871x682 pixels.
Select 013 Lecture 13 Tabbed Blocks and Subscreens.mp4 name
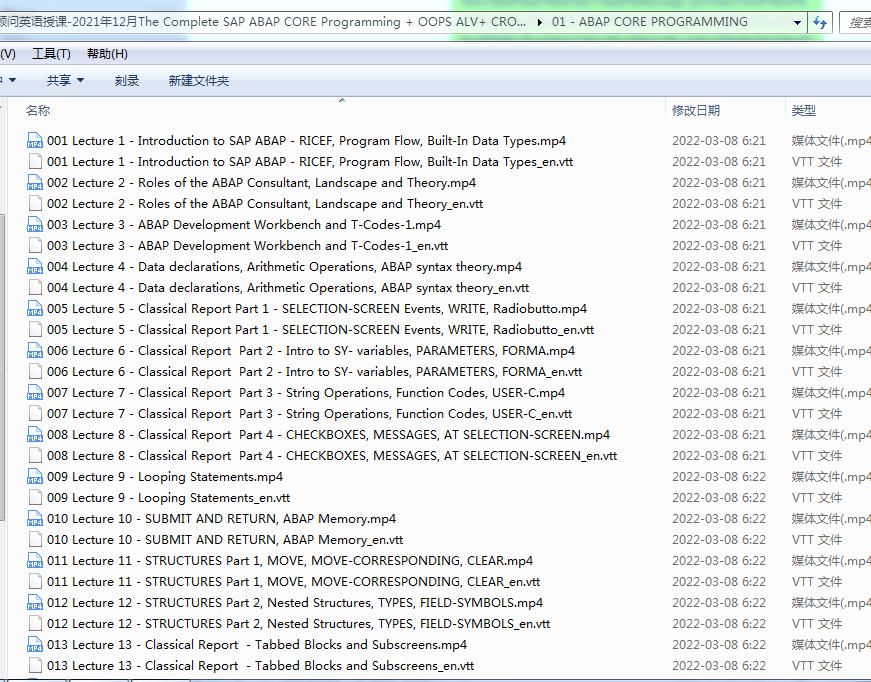point(257,645)
